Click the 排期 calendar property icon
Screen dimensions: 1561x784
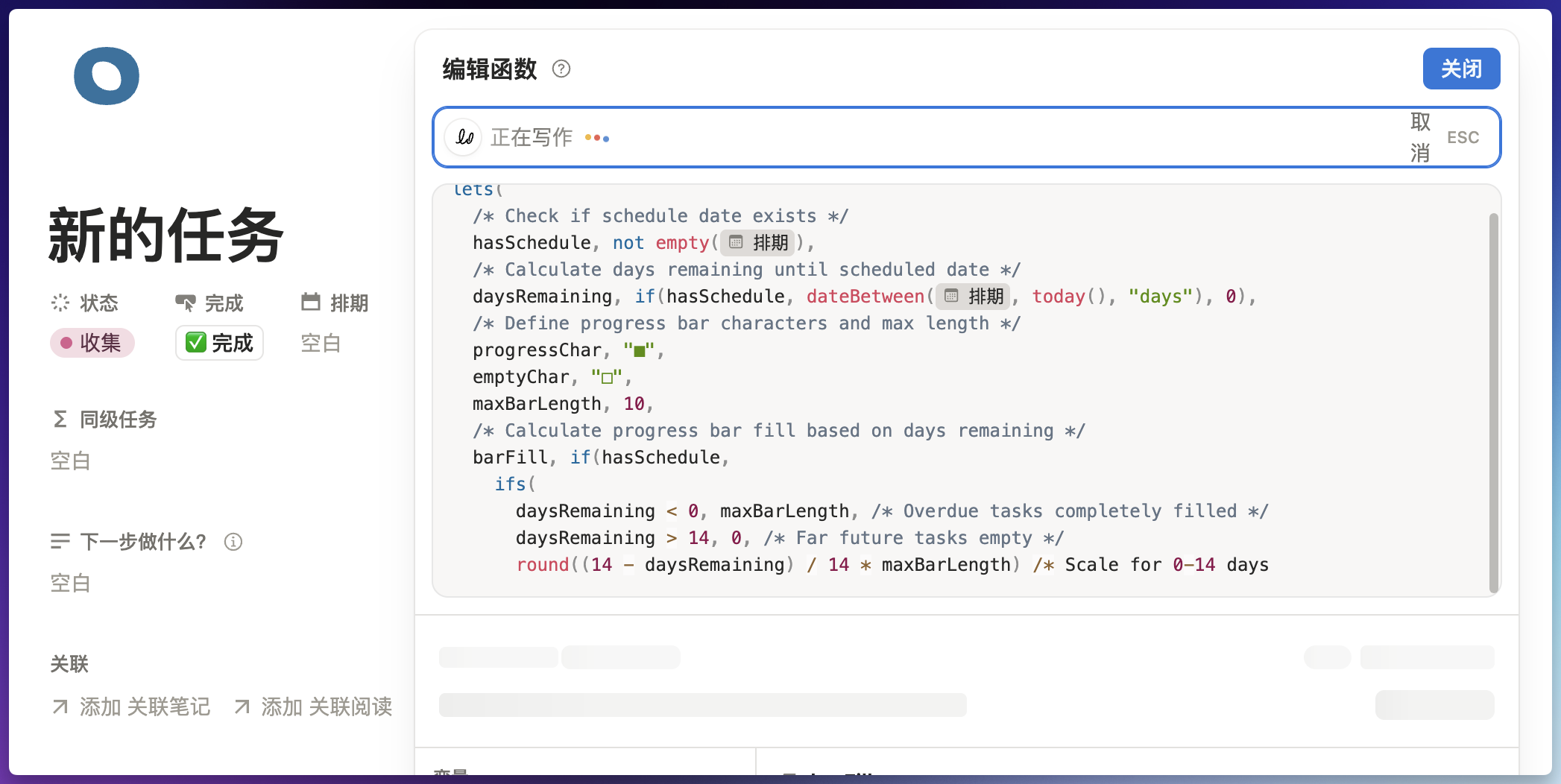(x=310, y=302)
